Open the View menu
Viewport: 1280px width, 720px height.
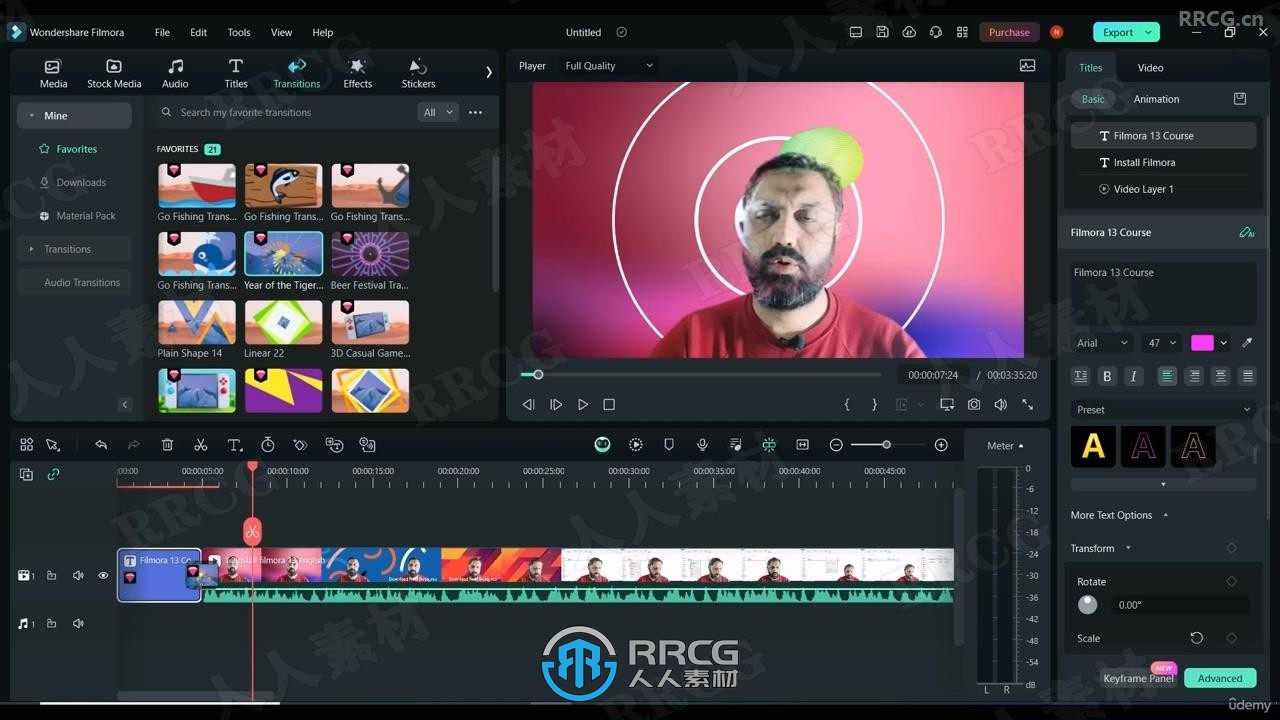coord(282,32)
